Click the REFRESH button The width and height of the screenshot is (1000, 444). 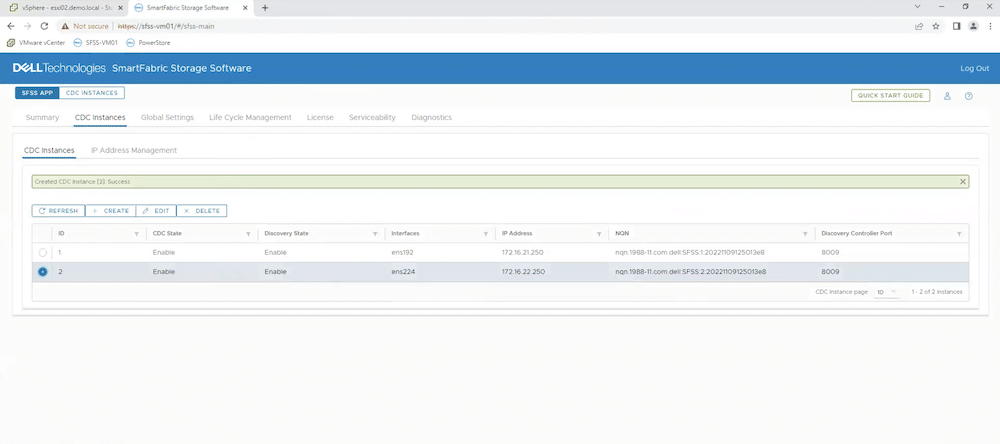pyautogui.click(x=58, y=211)
